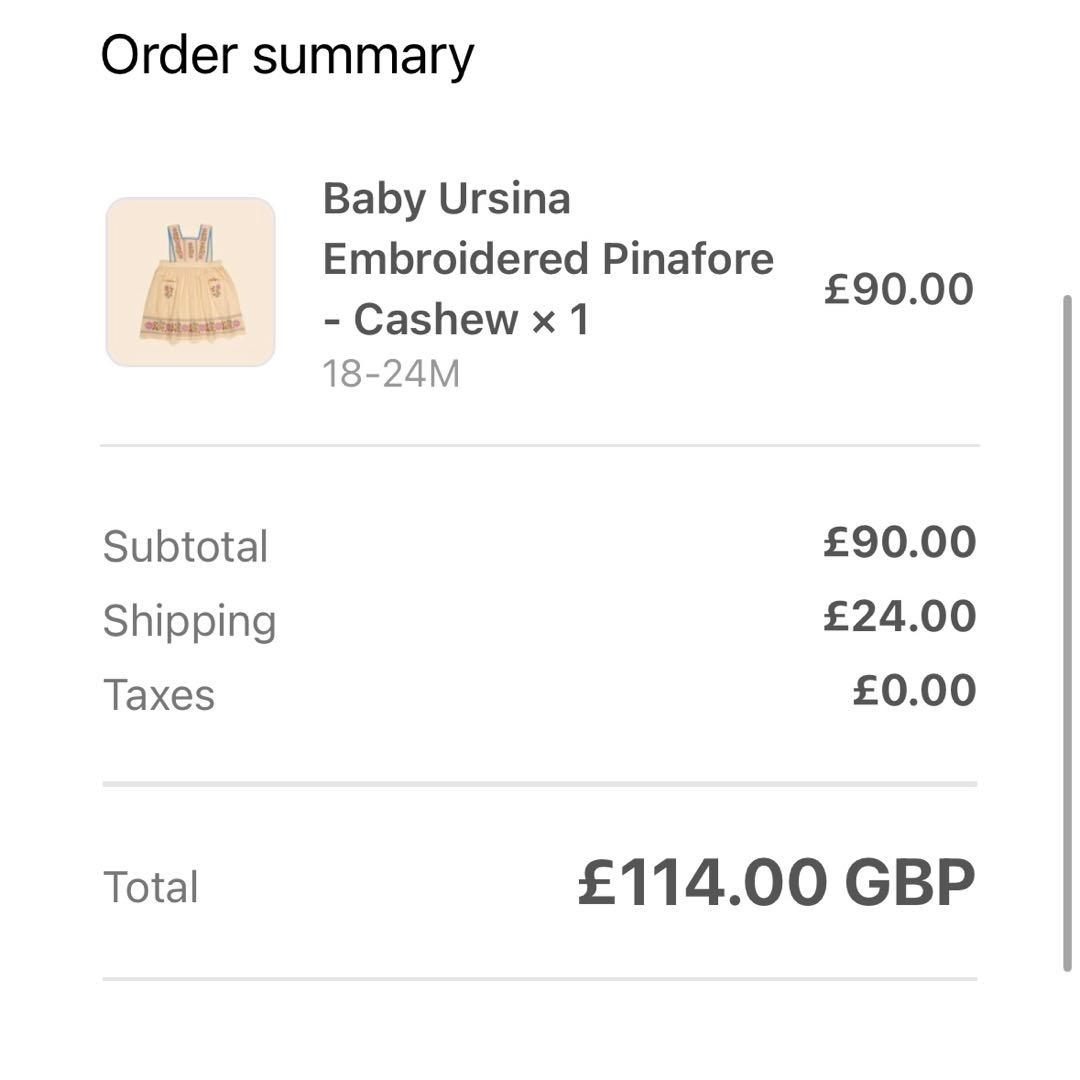This screenshot has height=1080, width=1080.
Task: Click the divider line above Total
Action: 540,785
